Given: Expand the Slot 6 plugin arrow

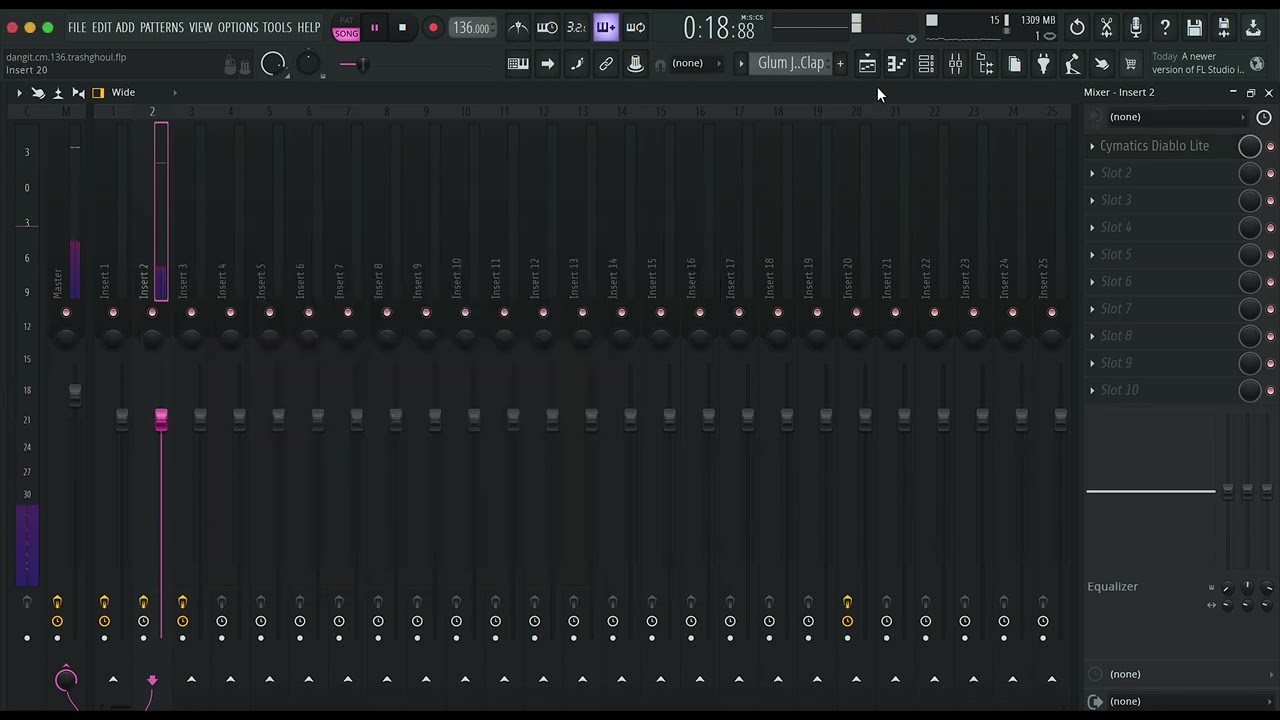Looking at the screenshot, I should [1092, 281].
